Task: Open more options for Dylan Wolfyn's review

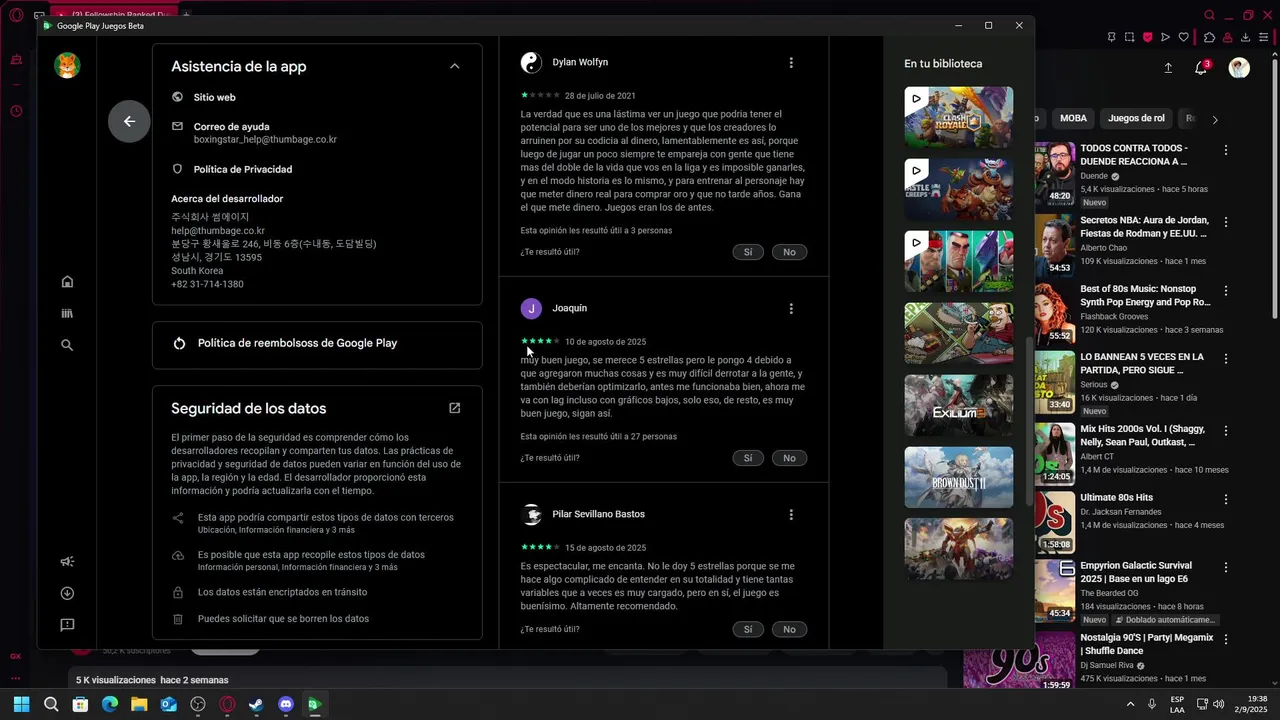Action: click(791, 62)
